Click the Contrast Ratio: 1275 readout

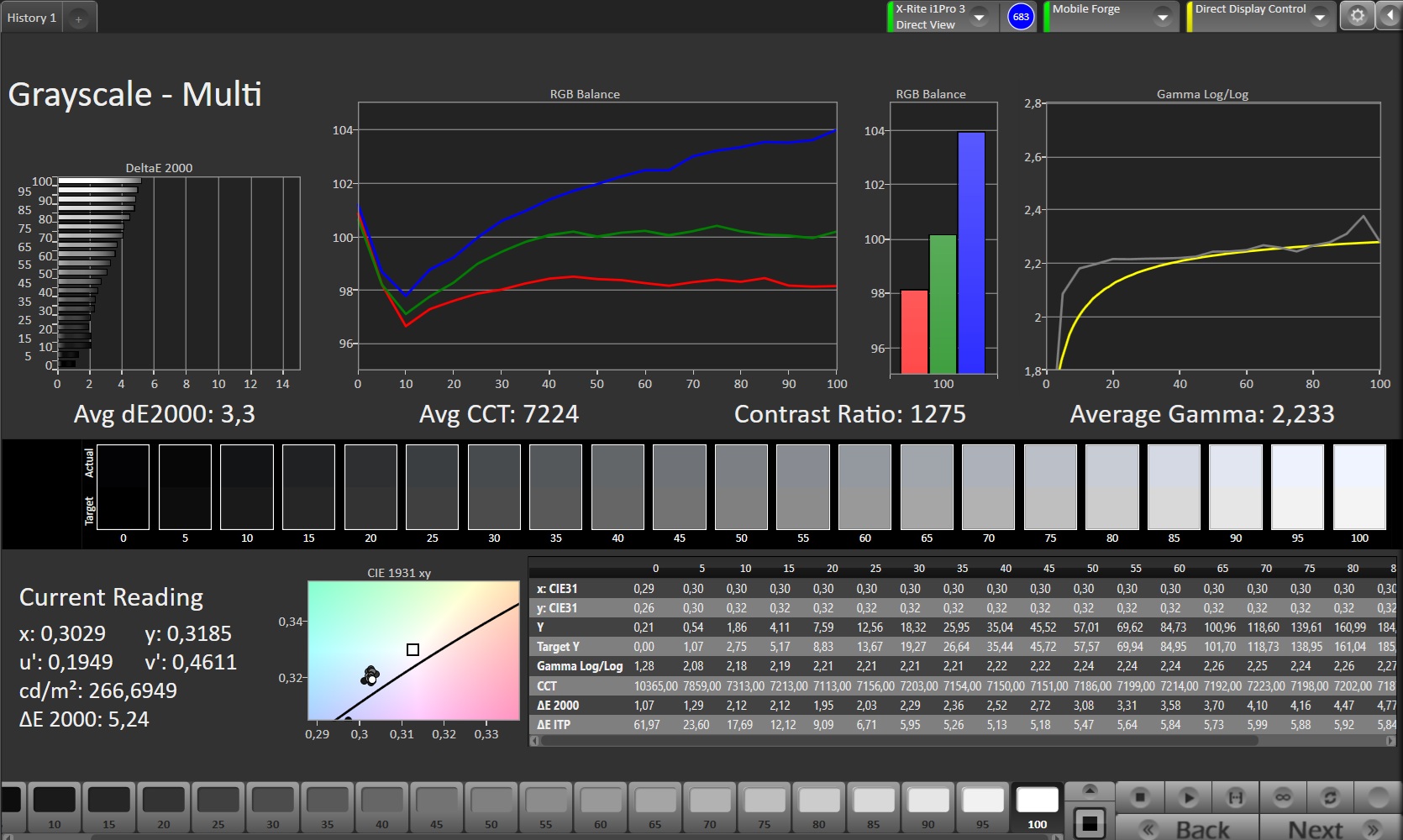pos(850,414)
